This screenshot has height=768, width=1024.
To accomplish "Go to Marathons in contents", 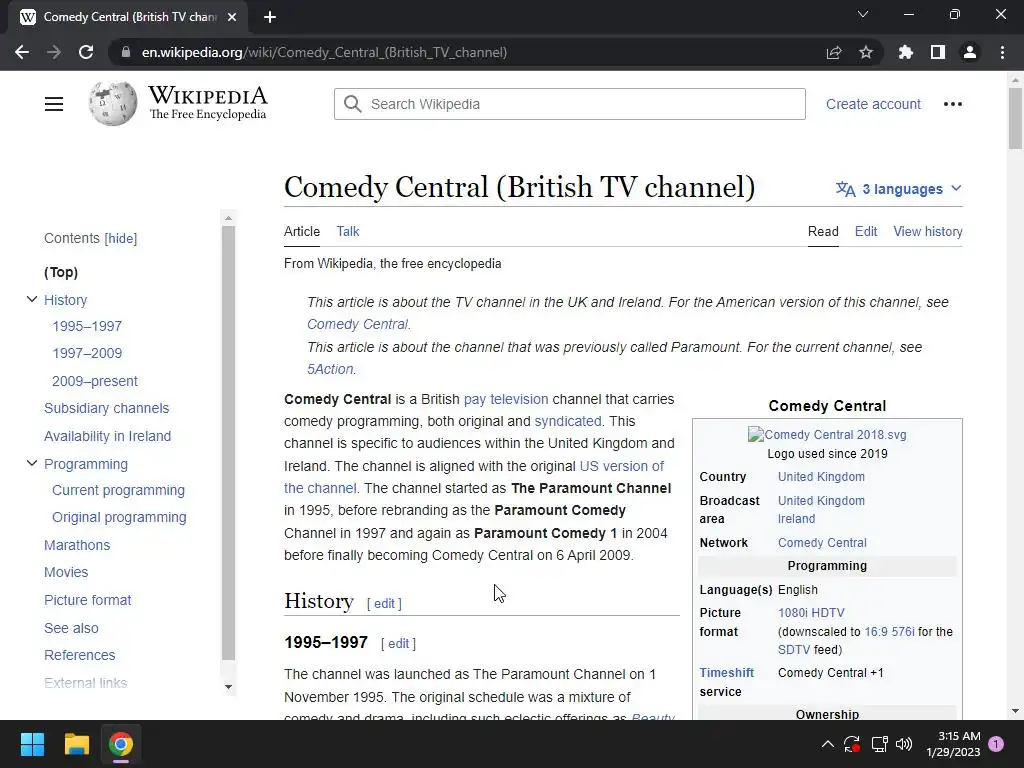I will [77, 545].
